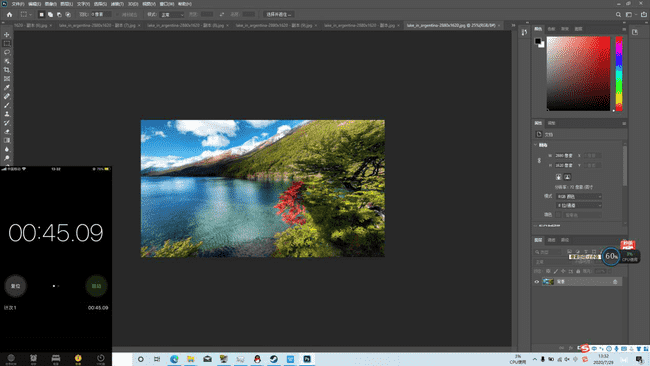The image size is (650, 366).
Task: Open the Photoshop search icon
Action: tap(618, 15)
